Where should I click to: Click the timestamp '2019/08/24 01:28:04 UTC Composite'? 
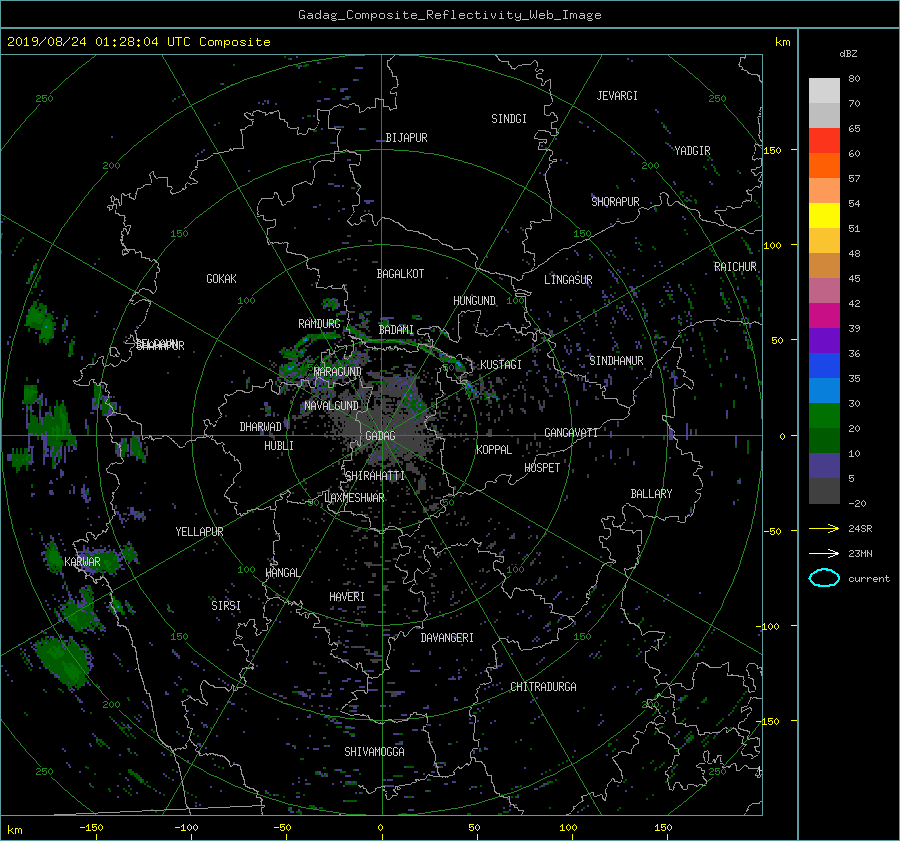tap(138, 42)
